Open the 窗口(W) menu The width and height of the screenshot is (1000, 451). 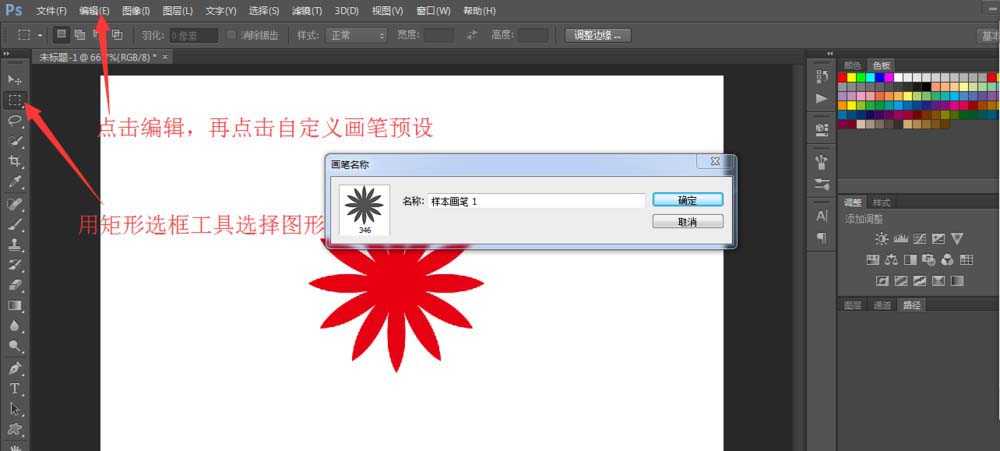[433, 11]
